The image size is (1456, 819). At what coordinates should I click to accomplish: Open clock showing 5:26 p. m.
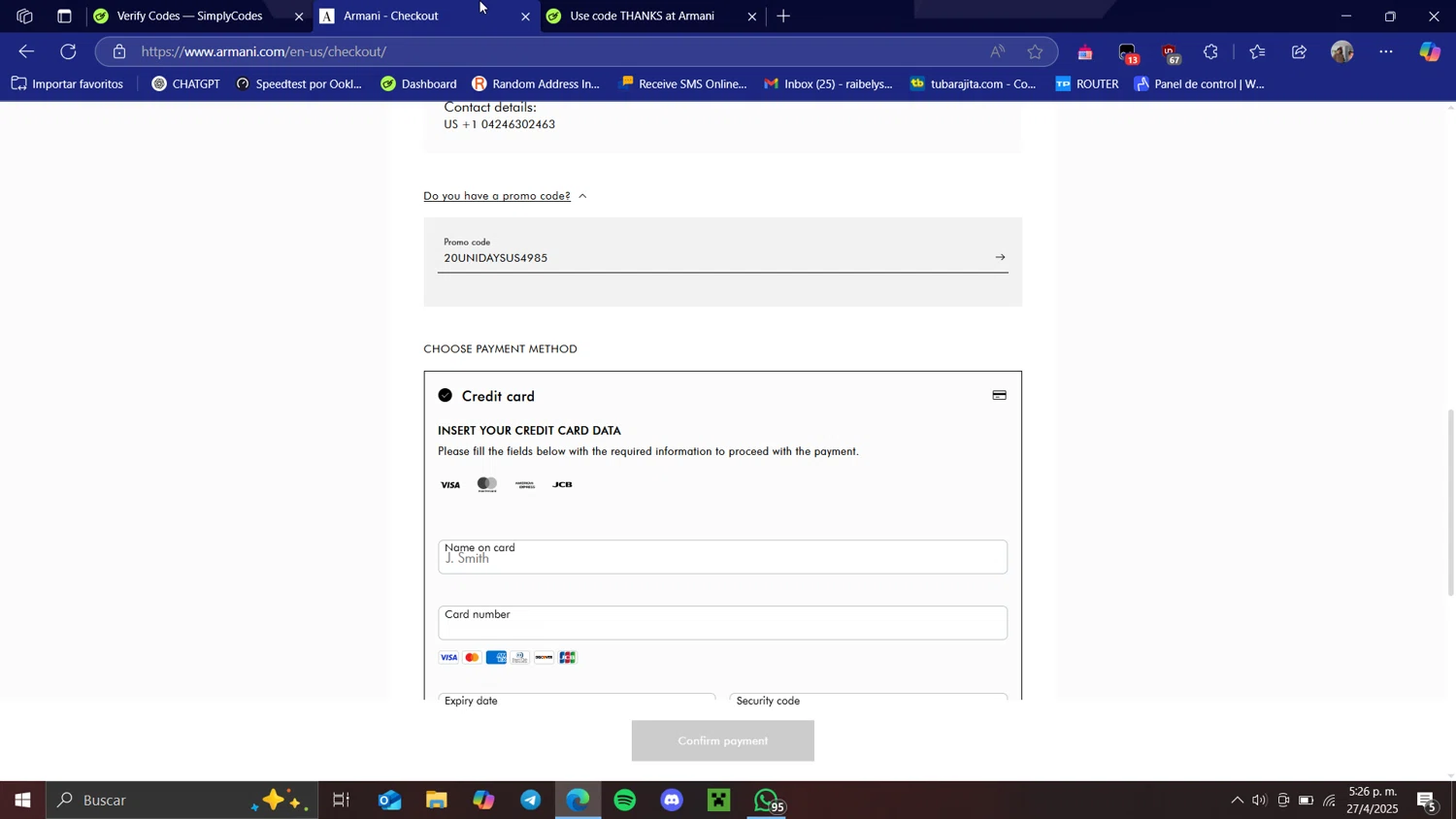(x=1372, y=801)
